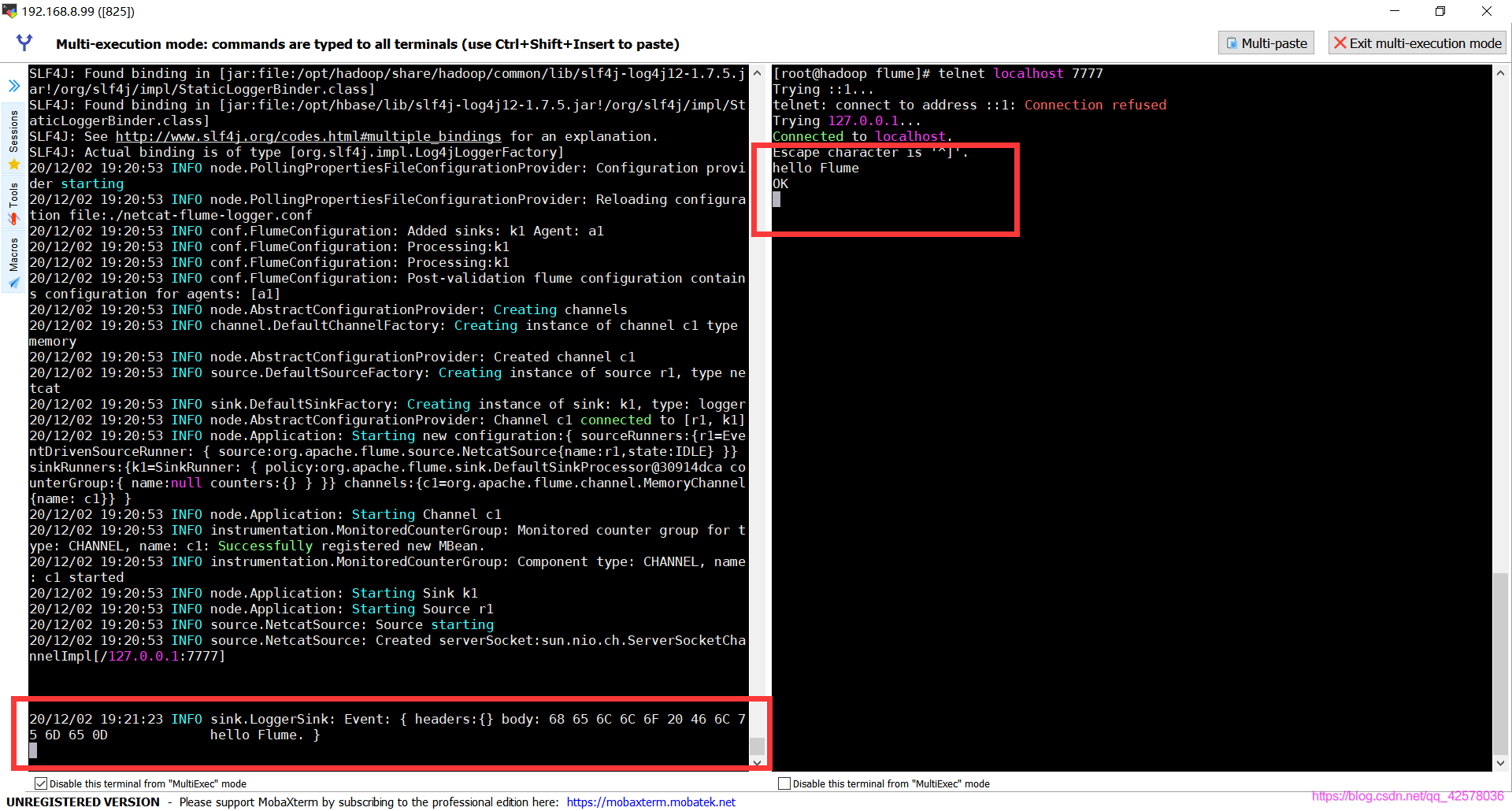Viewport: 1512px width, 811px height.
Task: Click left terminal scrollbar down arrow
Action: [x=757, y=762]
